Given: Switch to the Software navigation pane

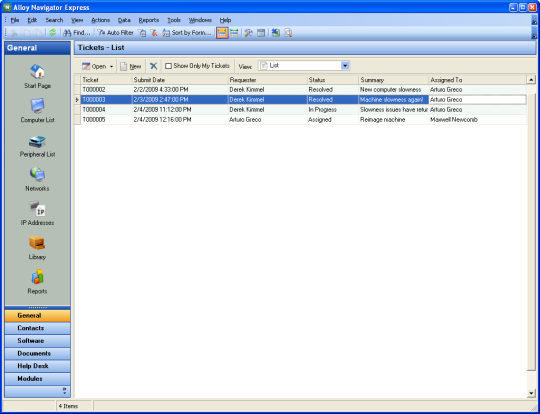Looking at the screenshot, I should pyautogui.click(x=37, y=341).
